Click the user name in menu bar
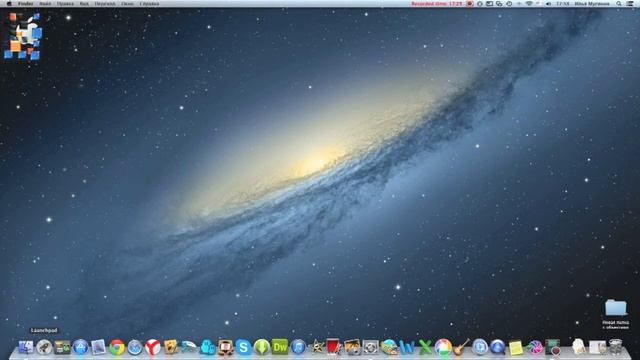The height and width of the screenshot is (360, 640). pos(592,4)
